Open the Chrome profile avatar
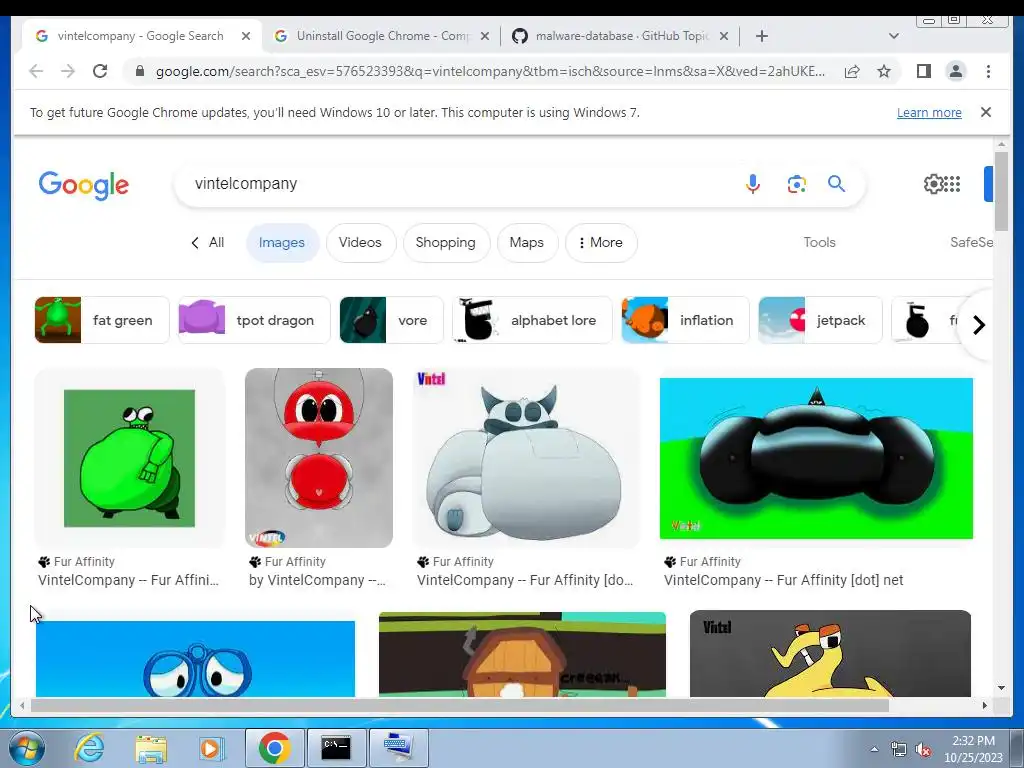The image size is (1024, 768). [x=955, y=71]
